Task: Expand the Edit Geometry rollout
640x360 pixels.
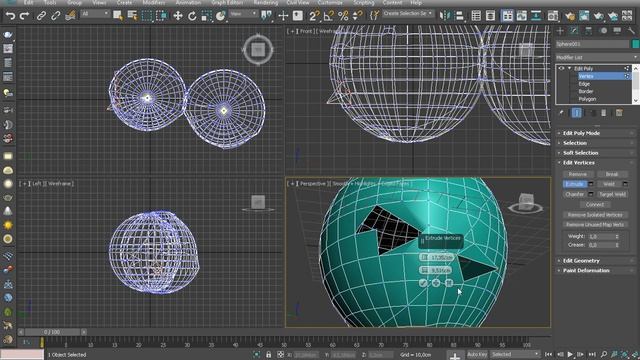Action: click(596, 260)
